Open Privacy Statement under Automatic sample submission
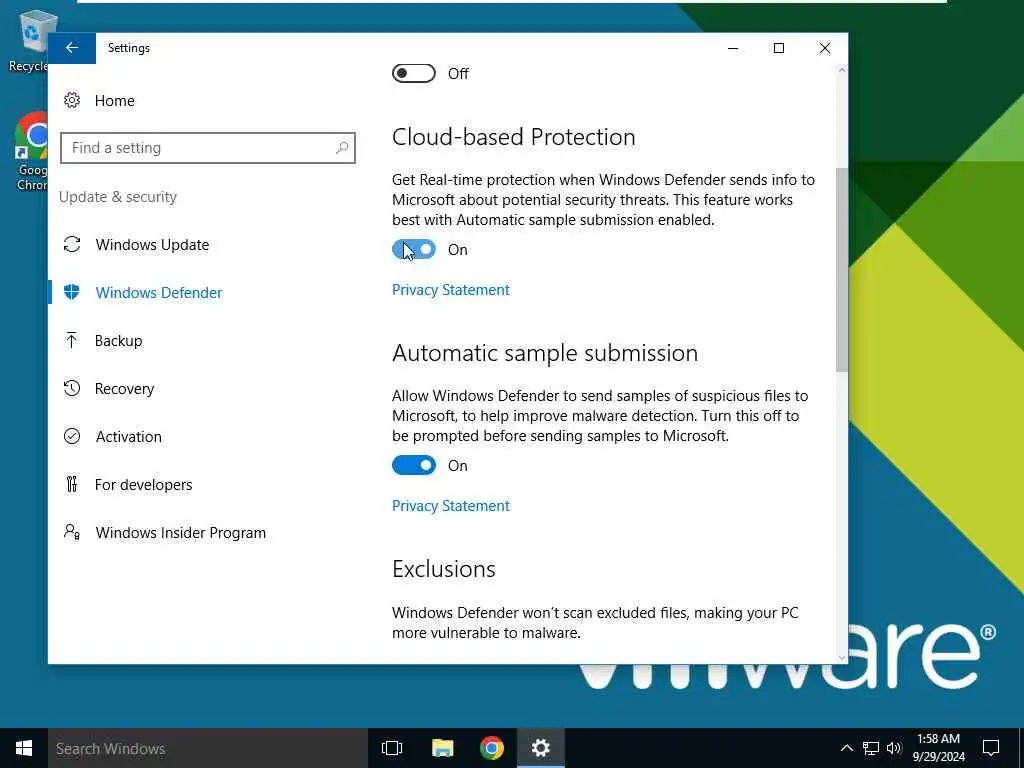Viewport: 1024px width, 768px height. pyautogui.click(x=451, y=505)
